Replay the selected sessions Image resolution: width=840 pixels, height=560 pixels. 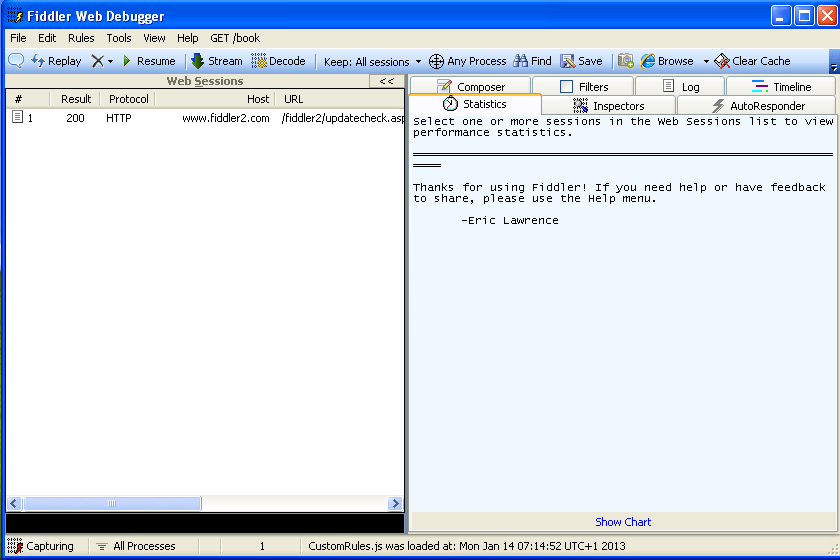[56, 61]
